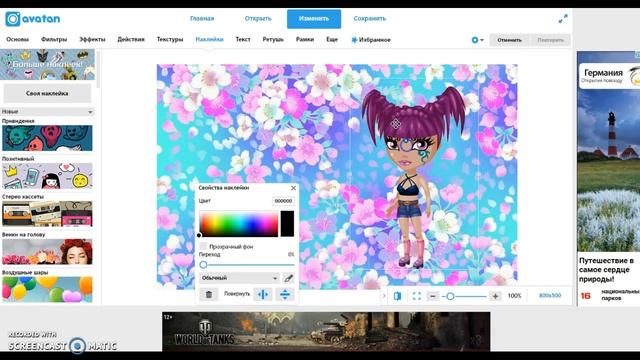Flip the sticker vertically
The height and width of the screenshot is (360, 640).
[x=285, y=294]
